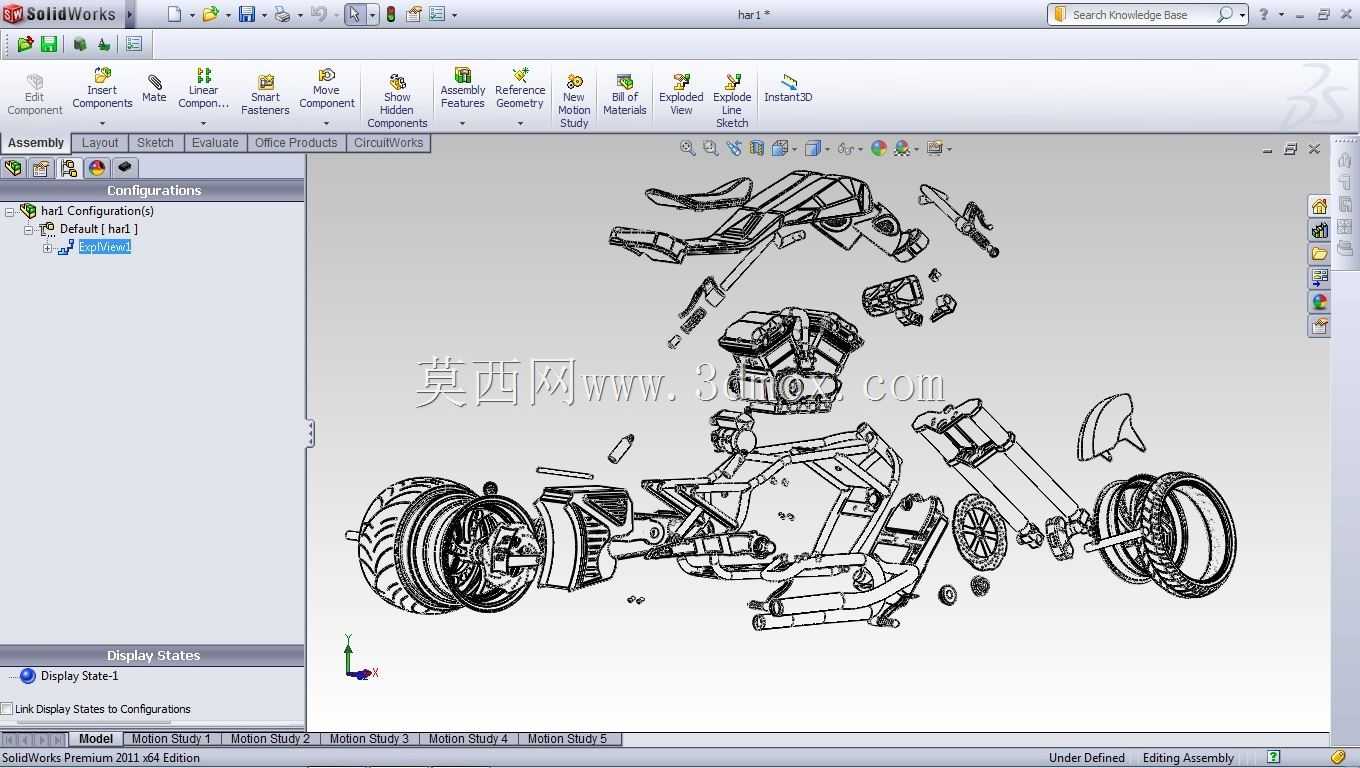Click Explode Line Sketch tool
The height and width of the screenshot is (768, 1360).
(732, 101)
